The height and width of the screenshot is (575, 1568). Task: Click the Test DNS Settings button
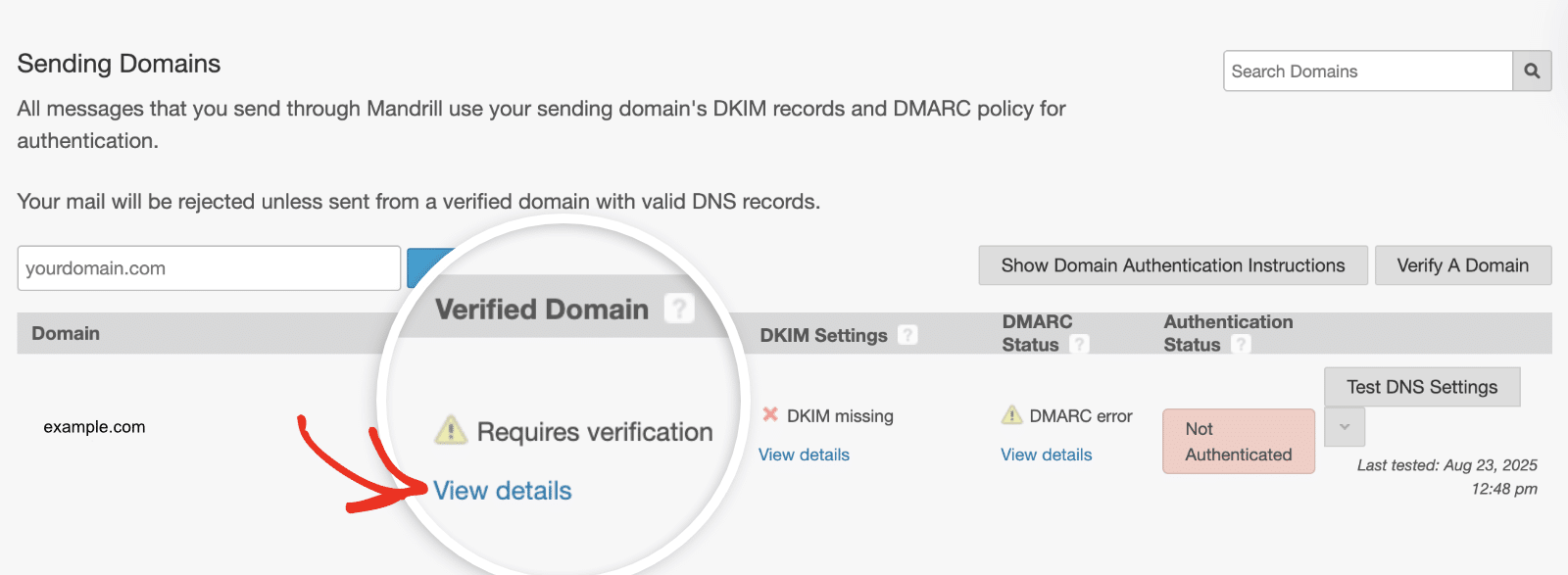pyautogui.click(x=1422, y=387)
